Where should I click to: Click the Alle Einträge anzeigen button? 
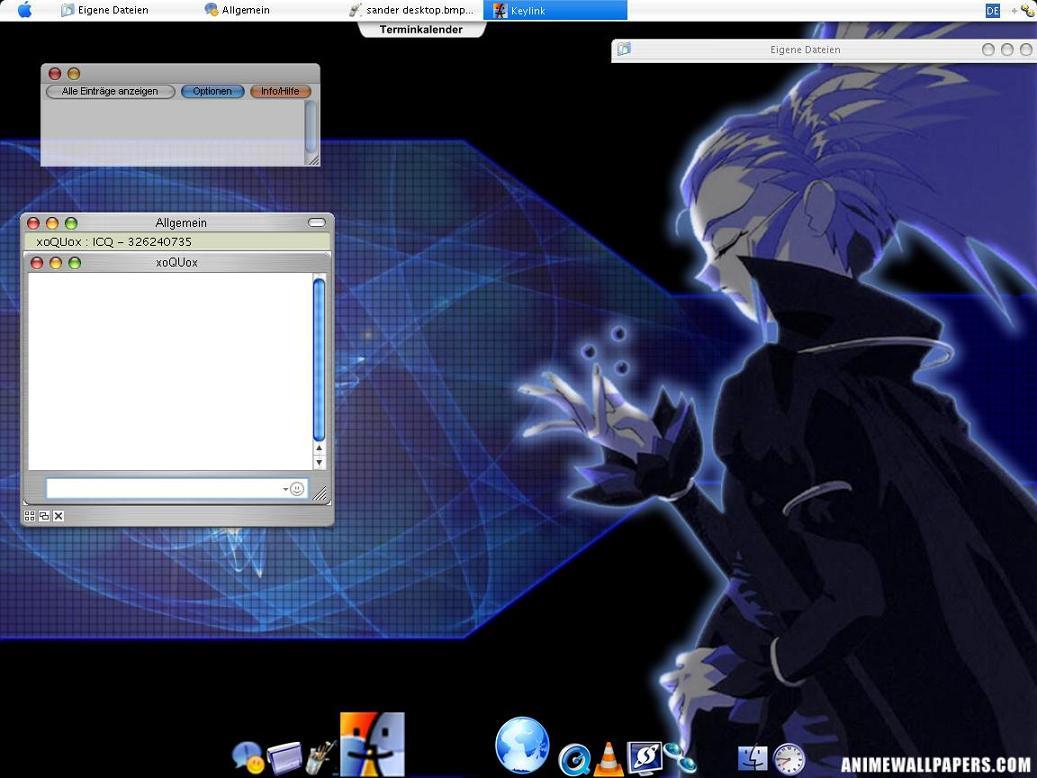(110, 91)
